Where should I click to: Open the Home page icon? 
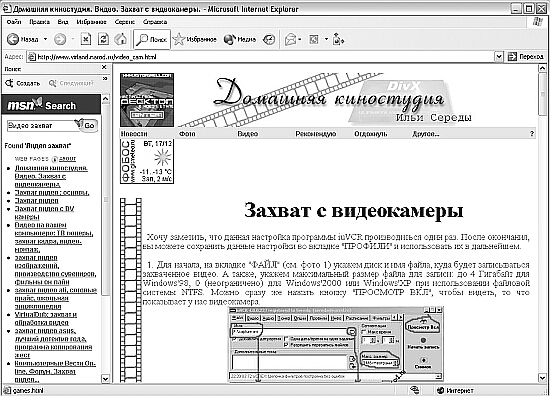point(121,39)
